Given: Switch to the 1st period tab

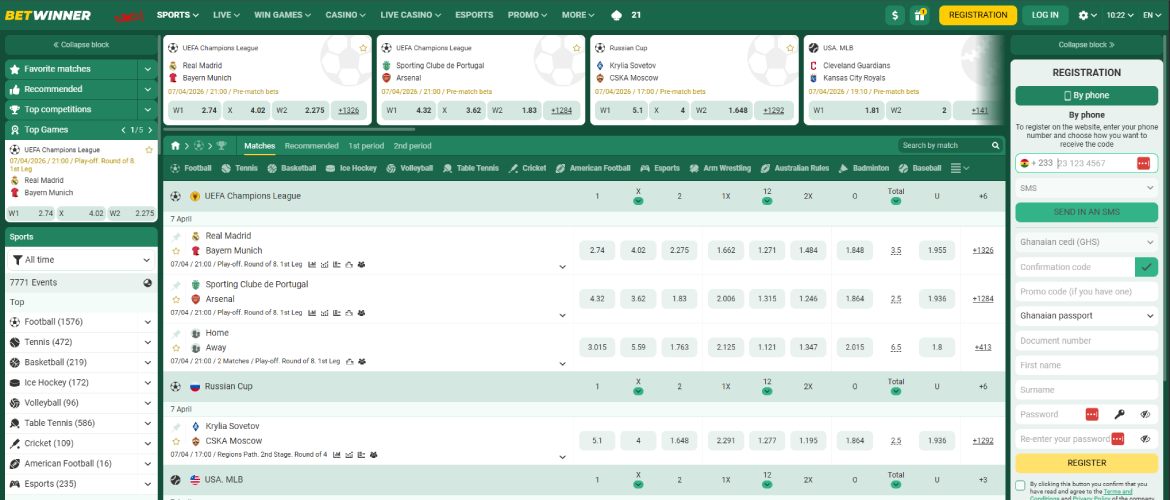Looking at the screenshot, I should (366, 146).
